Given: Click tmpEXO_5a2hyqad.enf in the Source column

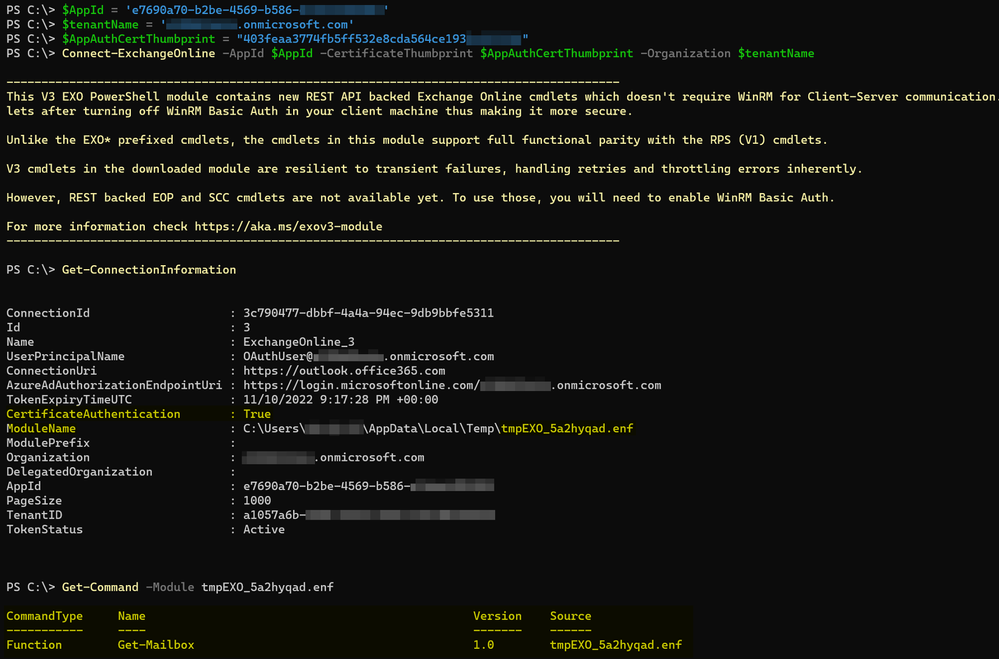Looking at the screenshot, I should click(x=615, y=644).
